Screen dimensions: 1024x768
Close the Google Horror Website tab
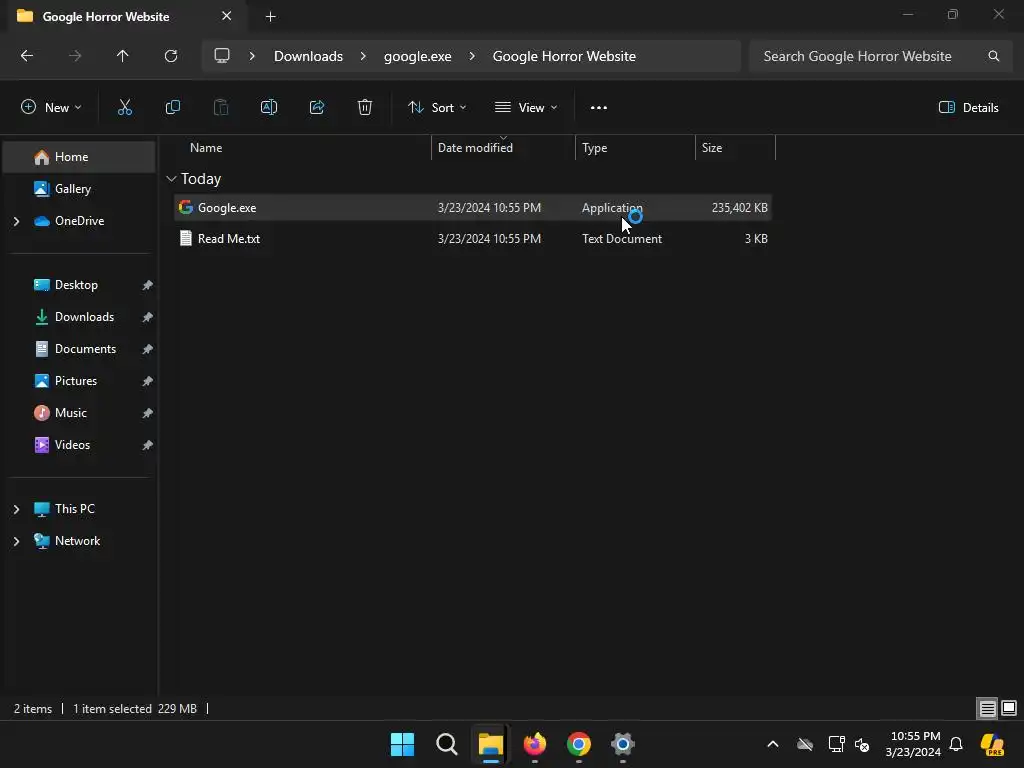pos(227,16)
